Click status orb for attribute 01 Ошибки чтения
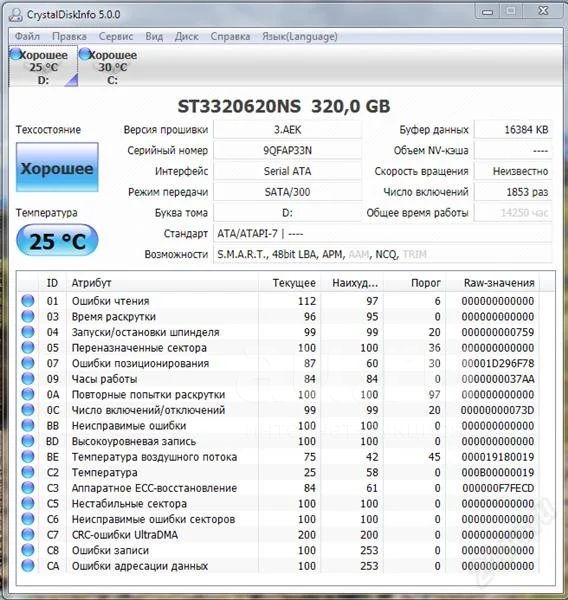 point(28,301)
